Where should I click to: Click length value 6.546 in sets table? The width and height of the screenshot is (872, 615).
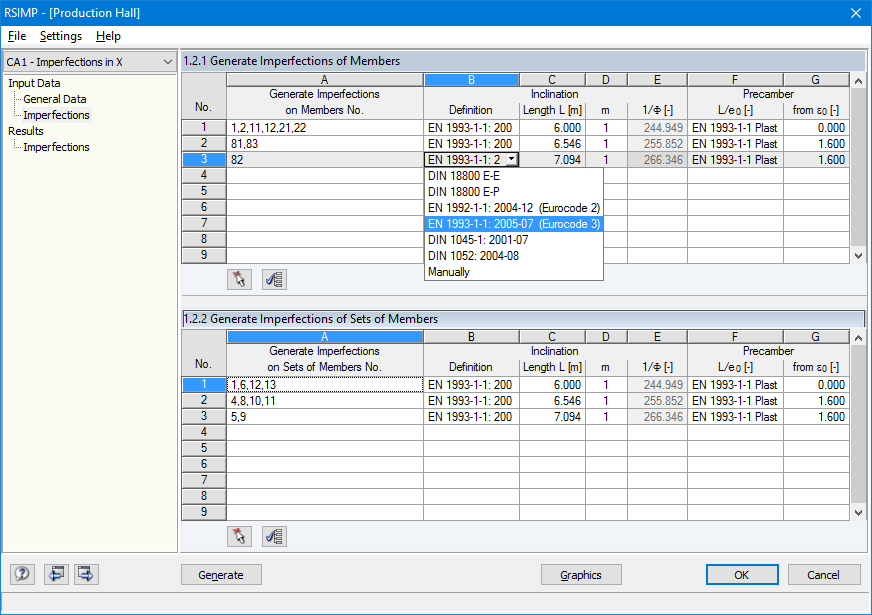point(552,401)
